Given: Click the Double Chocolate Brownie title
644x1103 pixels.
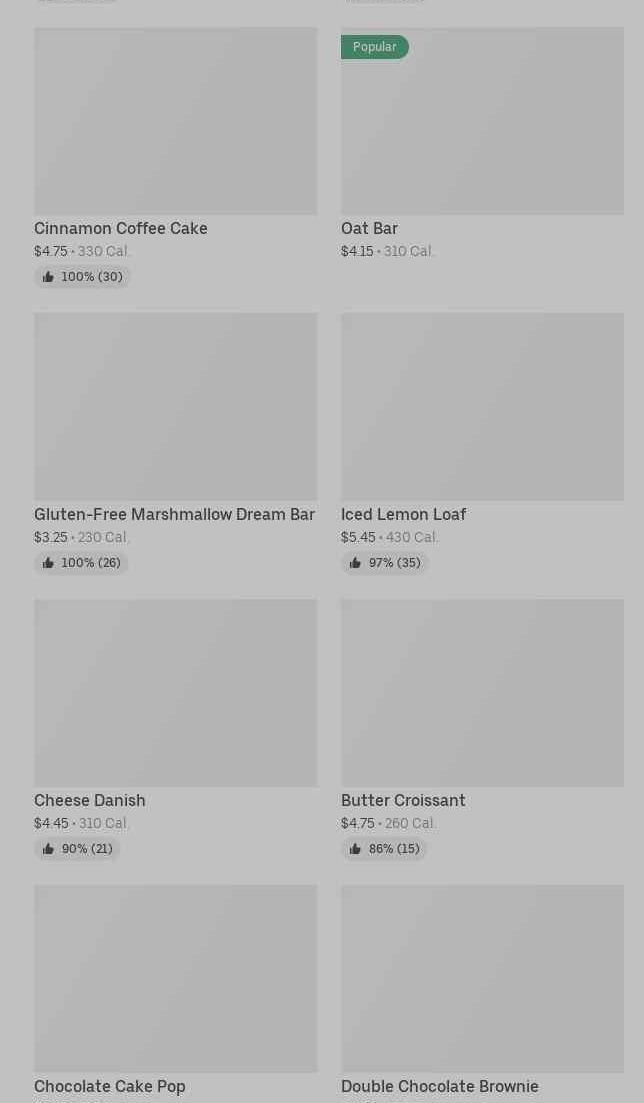Looking at the screenshot, I should click(x=439, y=1086).
